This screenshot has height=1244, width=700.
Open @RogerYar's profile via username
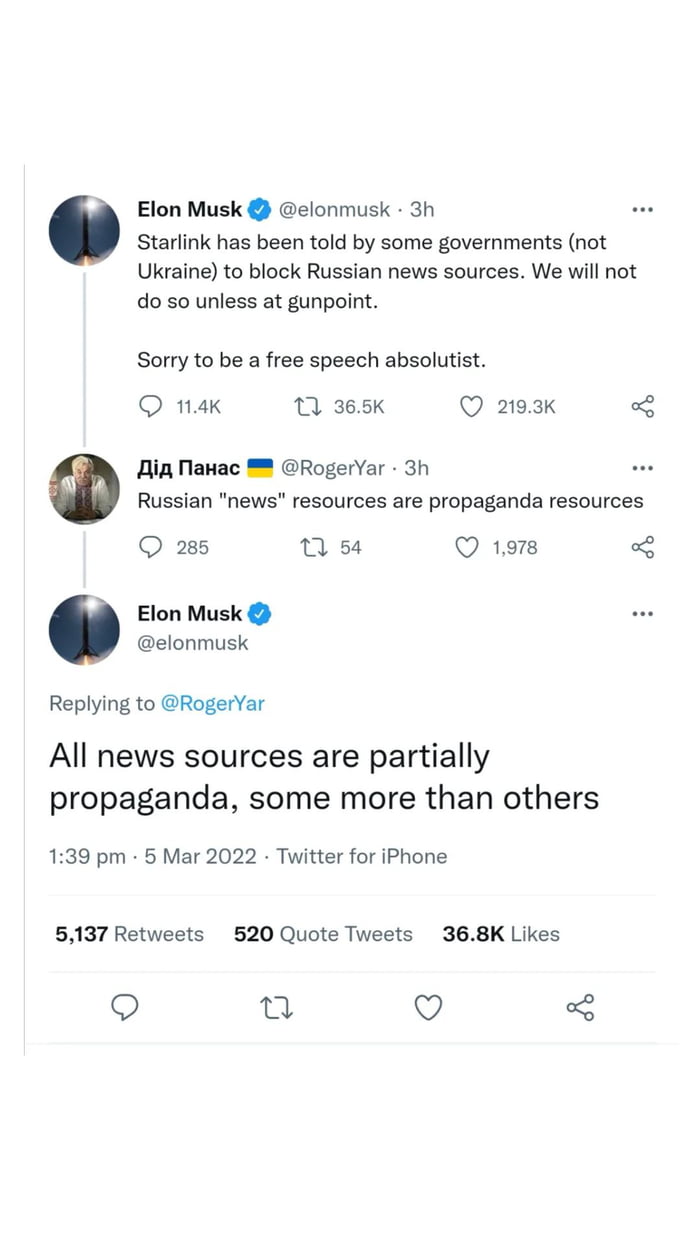[x=332, y=467]
